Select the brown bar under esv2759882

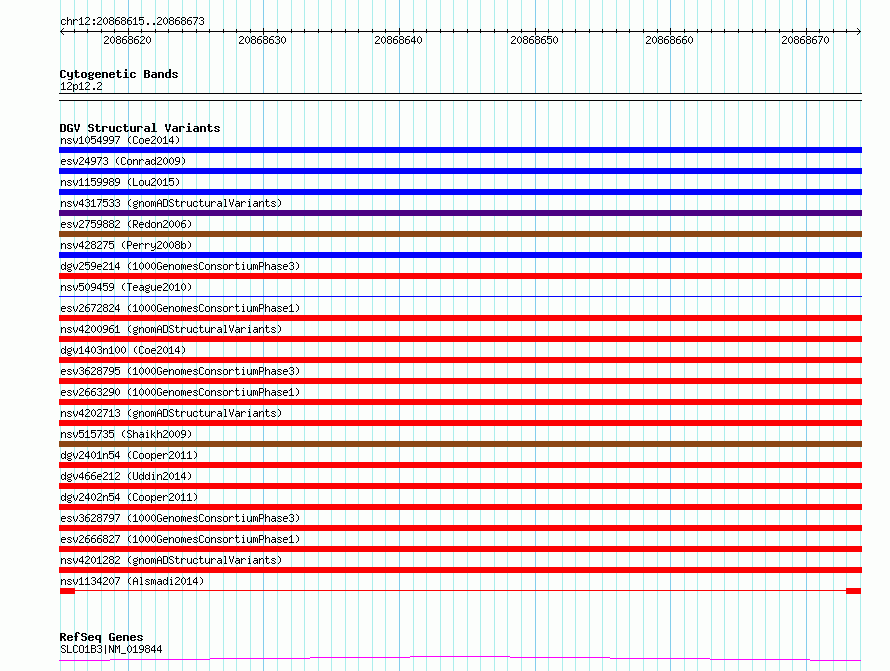(460, 234)
